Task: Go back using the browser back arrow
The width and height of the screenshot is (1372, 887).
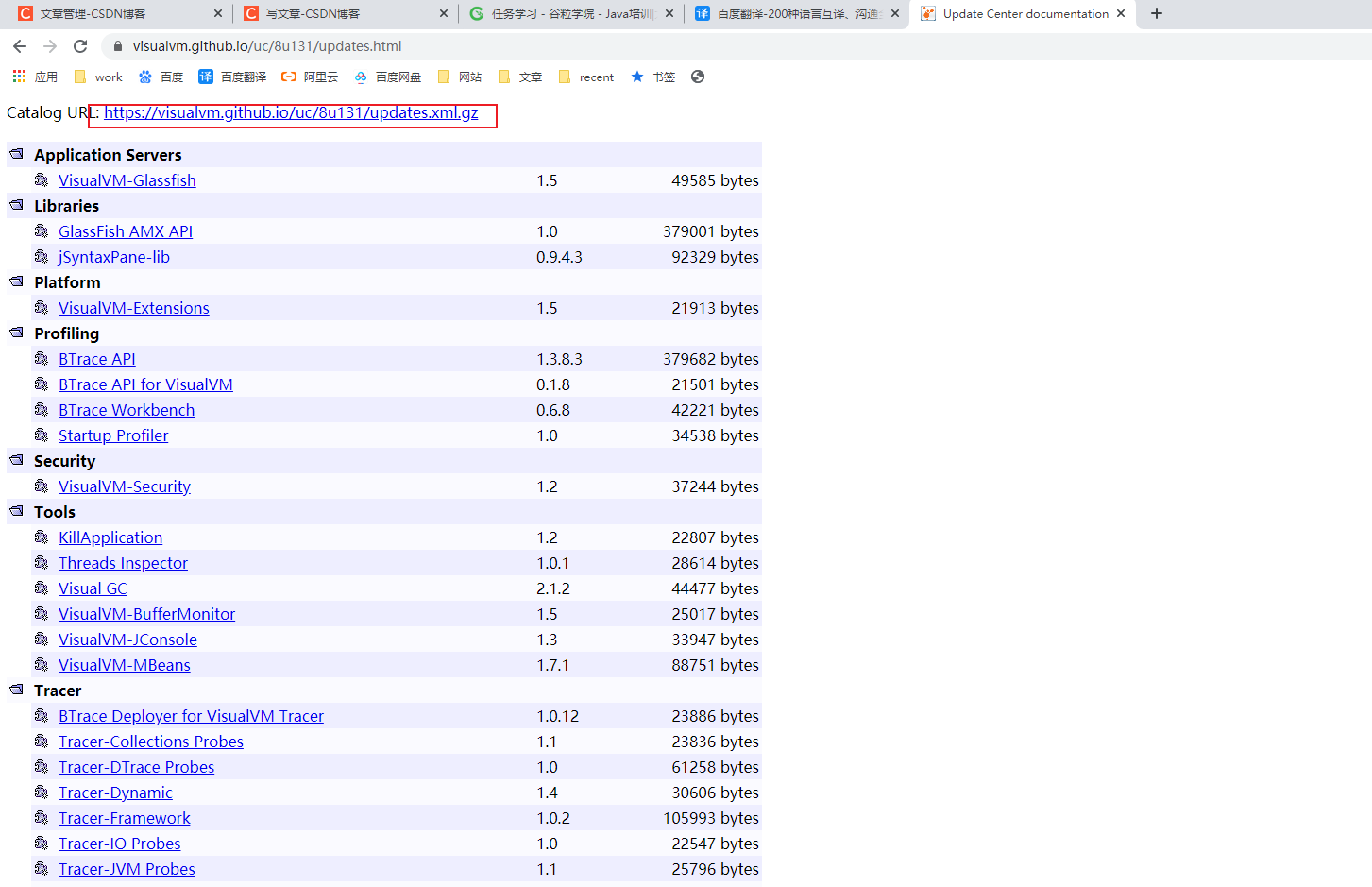Action: pos(20,46)
